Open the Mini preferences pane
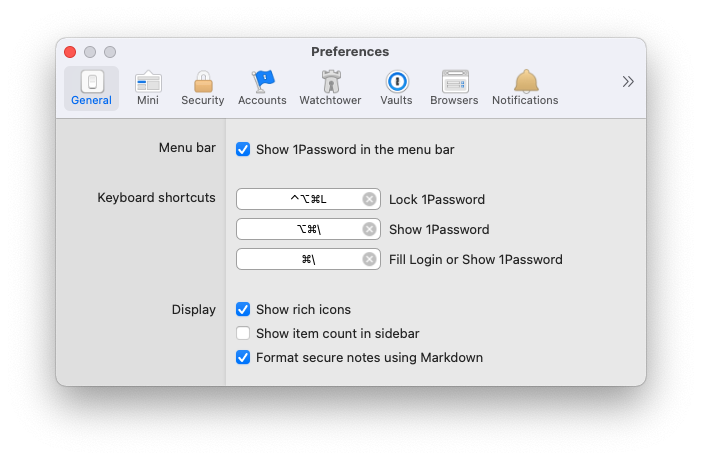 [x=148, y=88]
